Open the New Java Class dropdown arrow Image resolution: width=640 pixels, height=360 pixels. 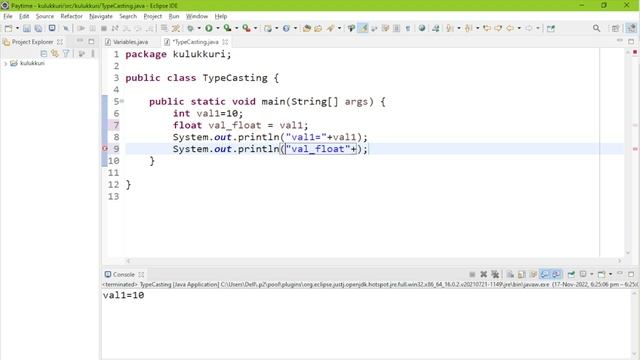pyautogui.click(x=295, y=28)
